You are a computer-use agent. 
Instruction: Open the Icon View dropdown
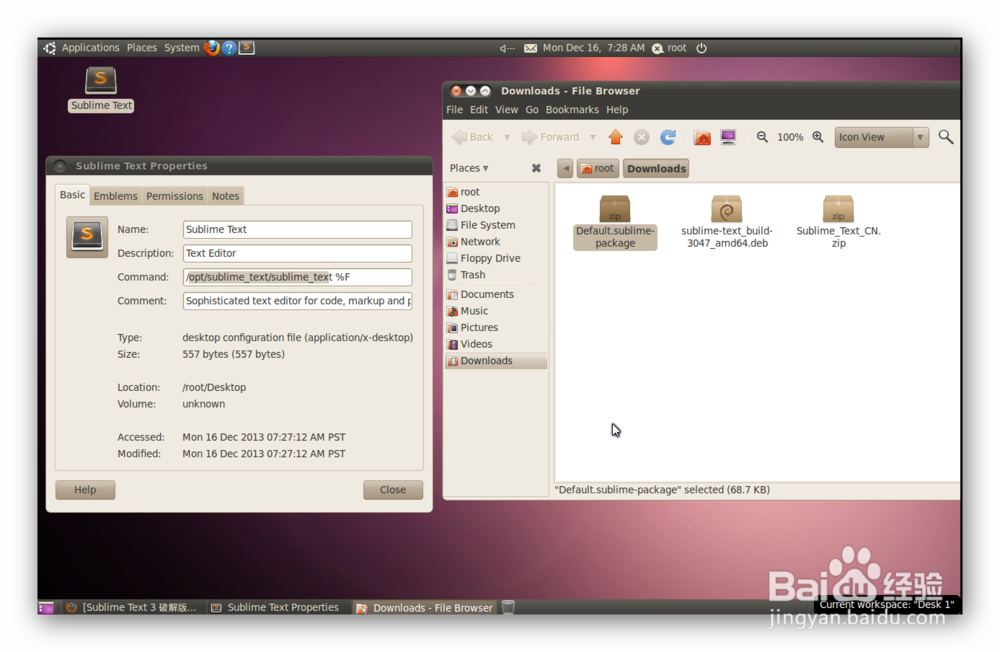coord(881,137)
